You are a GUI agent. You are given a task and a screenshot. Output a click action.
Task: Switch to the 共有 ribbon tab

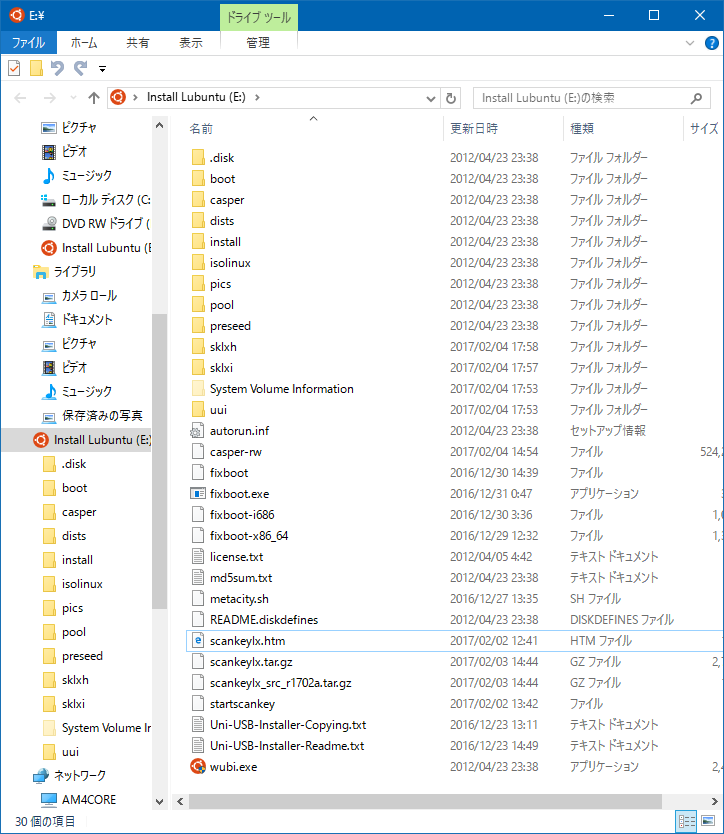[x=137, y=43]
